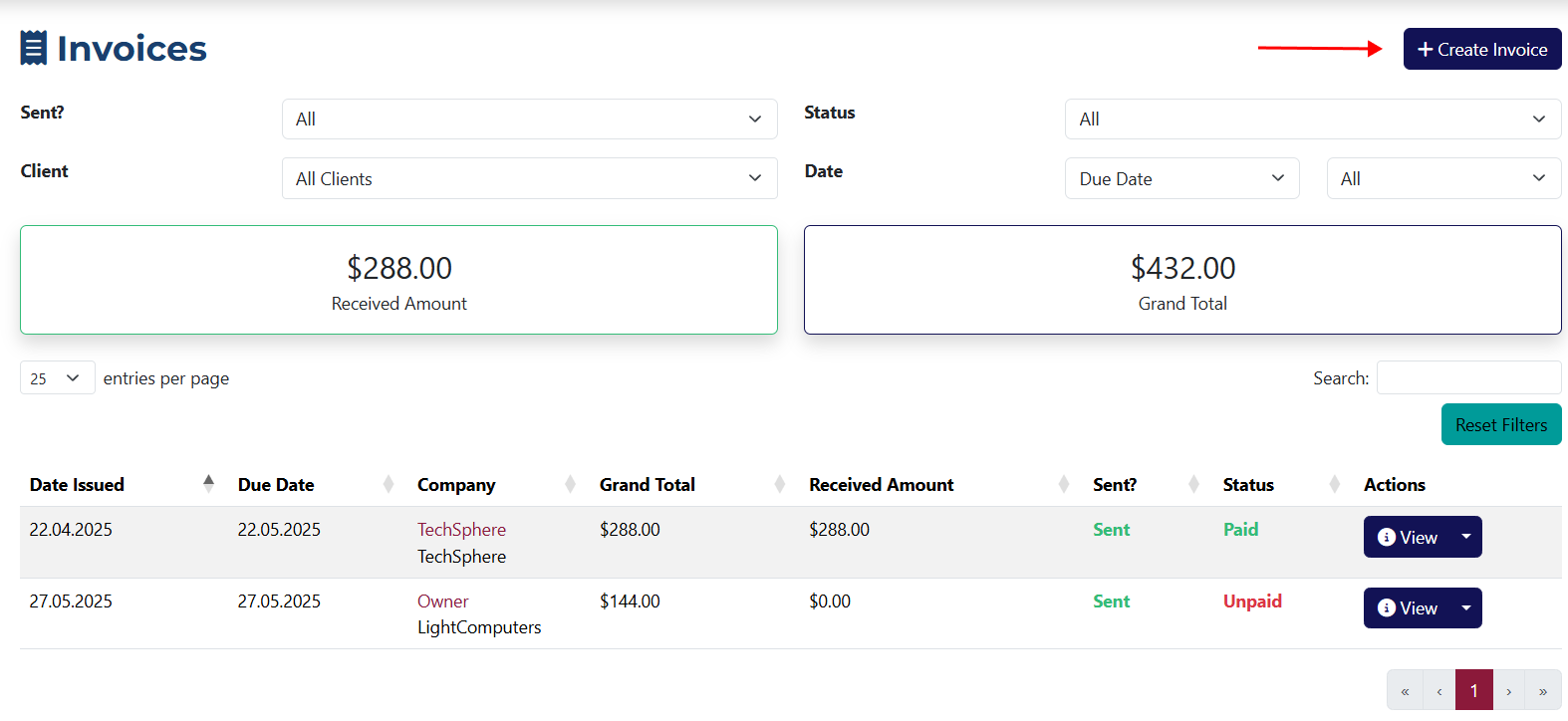The width and height of the screenshot is (1568, 721).
Task: Expand actions dropdown for LightComputers invoice
Action: click(1466, 607)
